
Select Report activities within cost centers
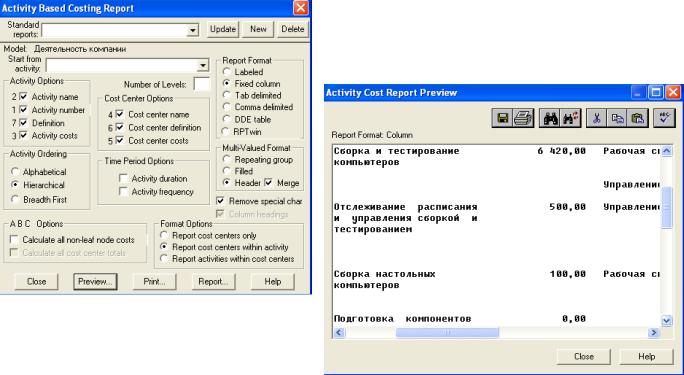pos(164,259)
